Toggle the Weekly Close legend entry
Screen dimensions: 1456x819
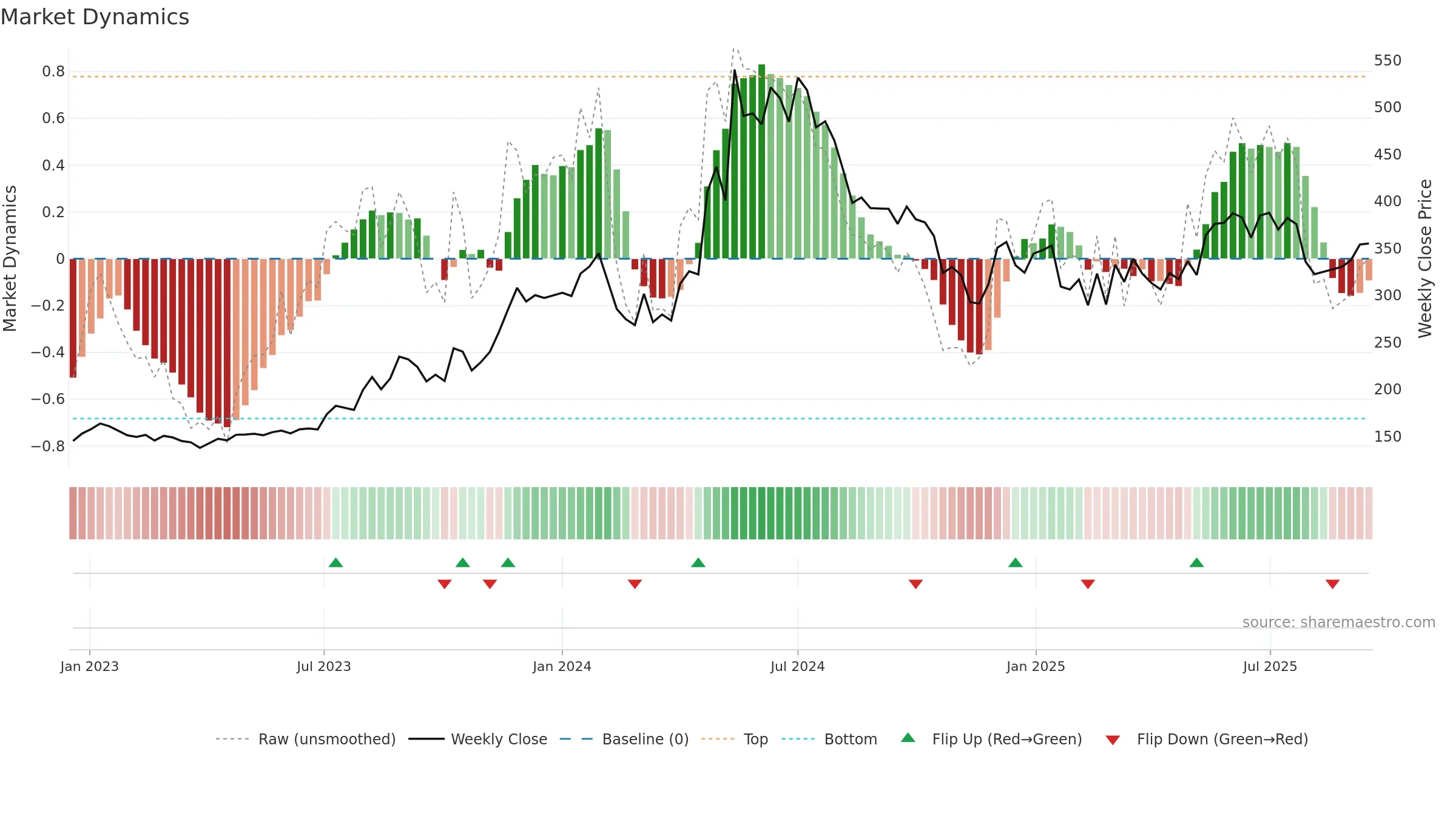(x=477, y=739)
